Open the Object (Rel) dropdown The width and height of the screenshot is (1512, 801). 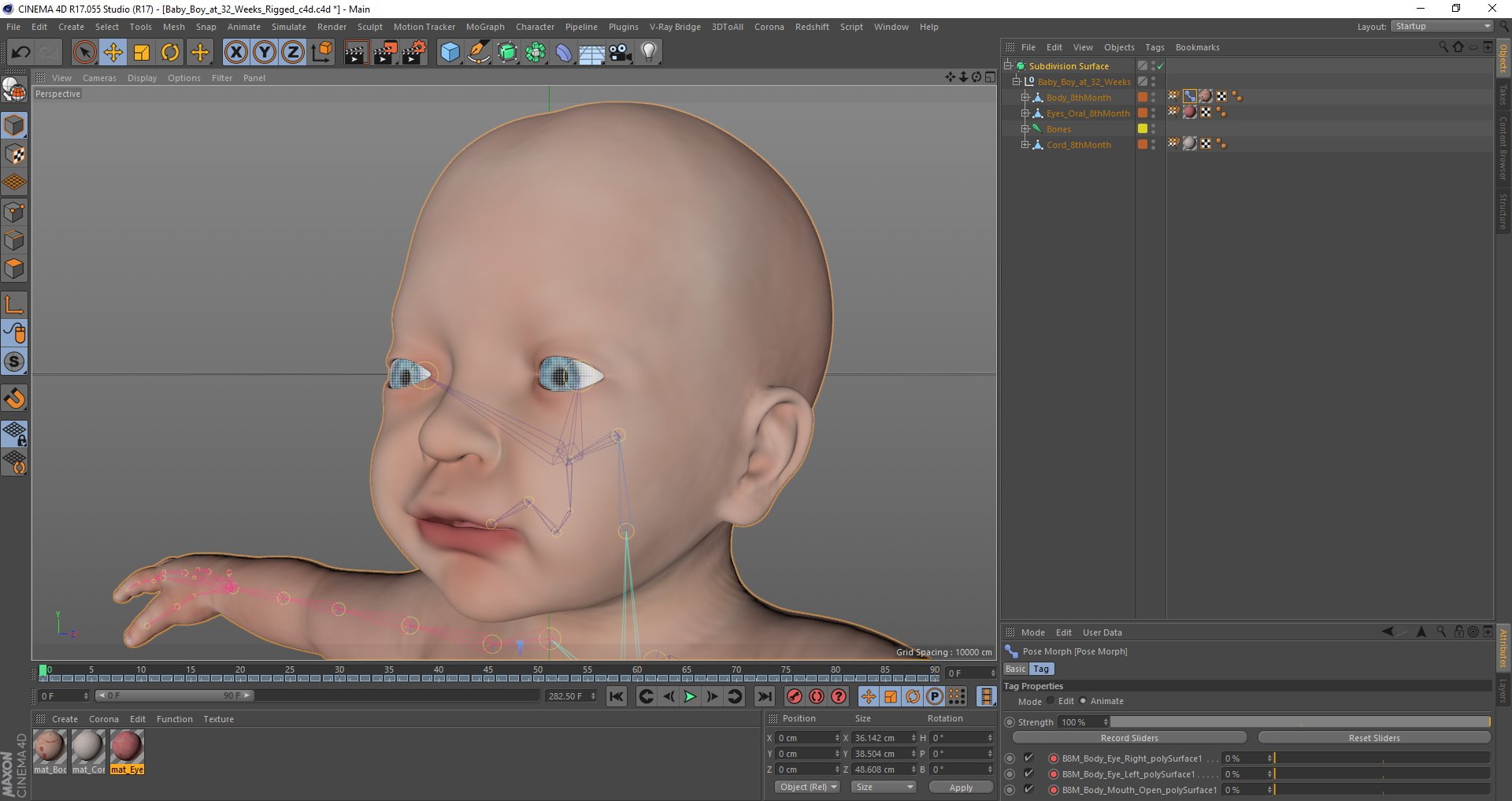coord(807,787)
